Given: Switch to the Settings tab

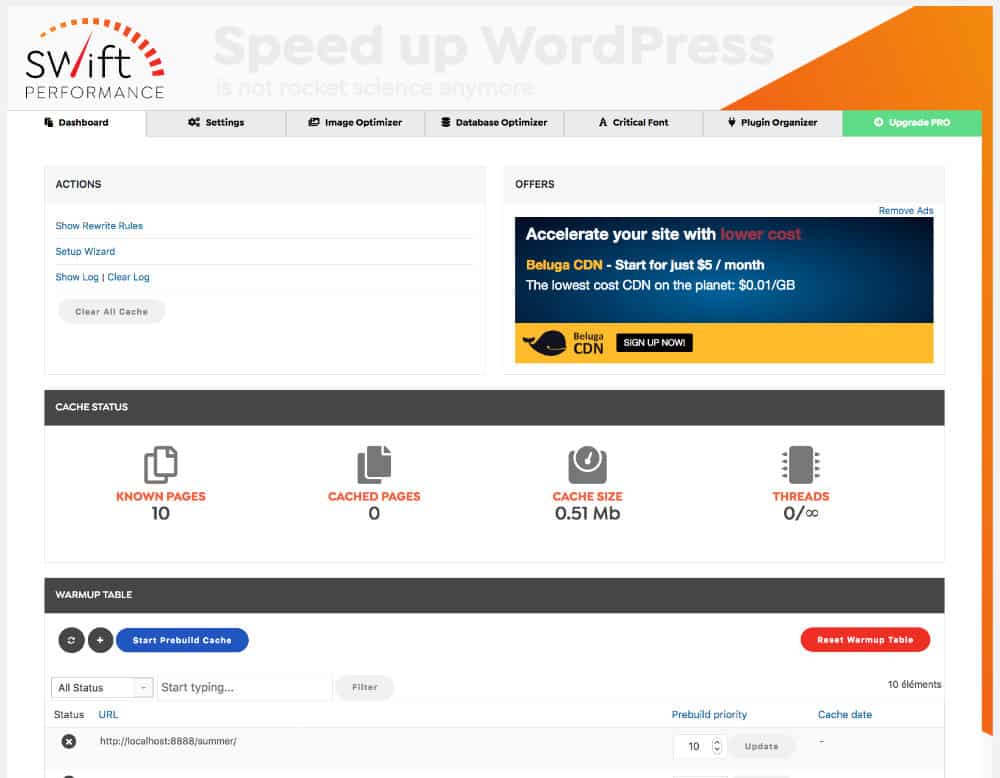Looking at the screenshot, I should point(216,123).
